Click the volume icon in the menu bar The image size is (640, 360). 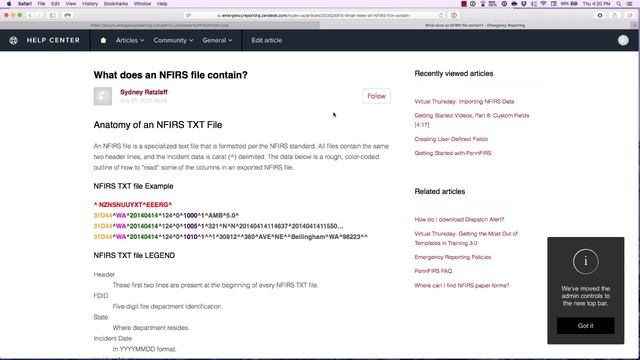click(534, 4)
